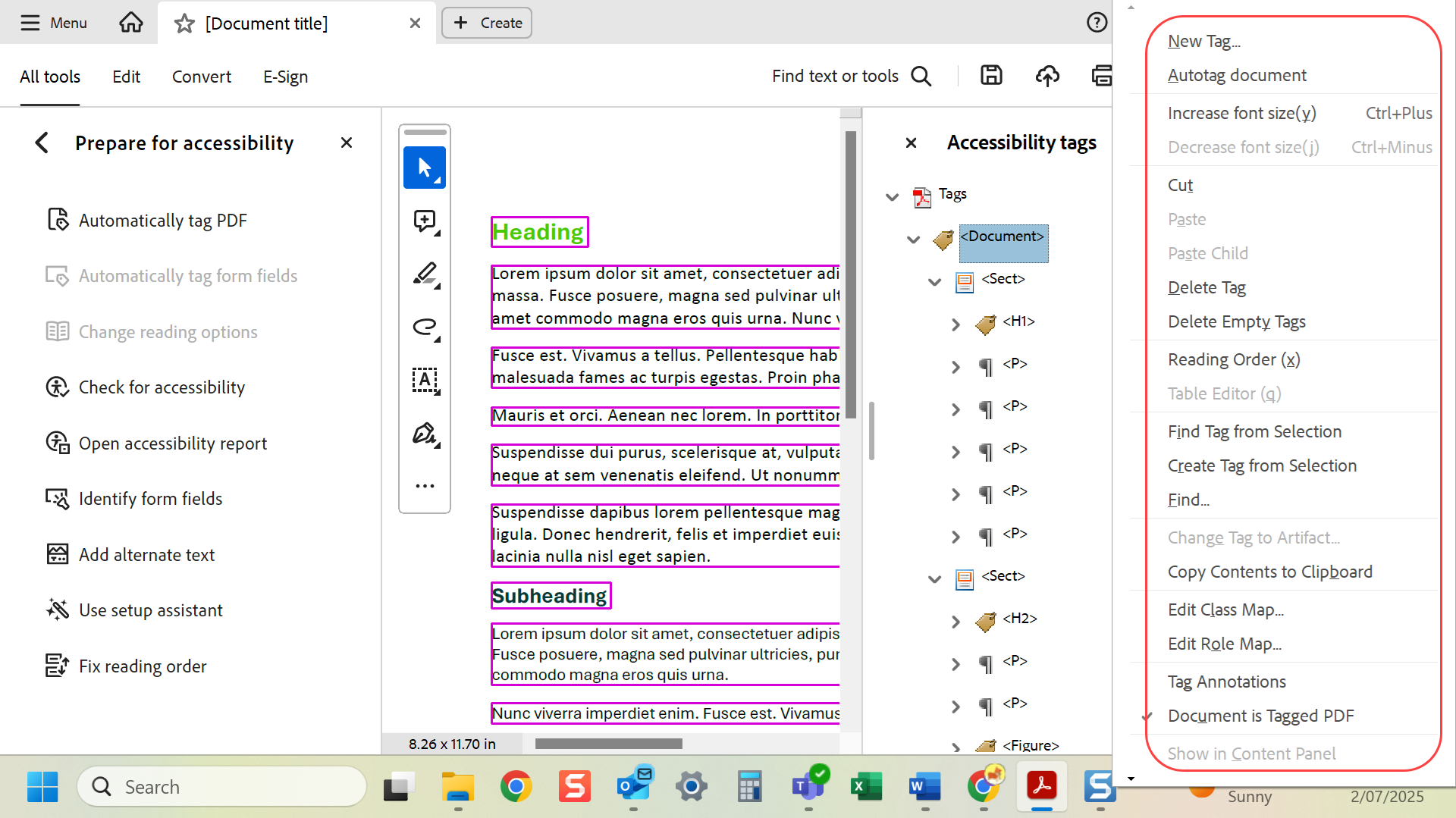Image resolution: width=1456 pixels, height=818 pixels.
Task: Expand the Figure tag node
Action: (x=955, y=747)
